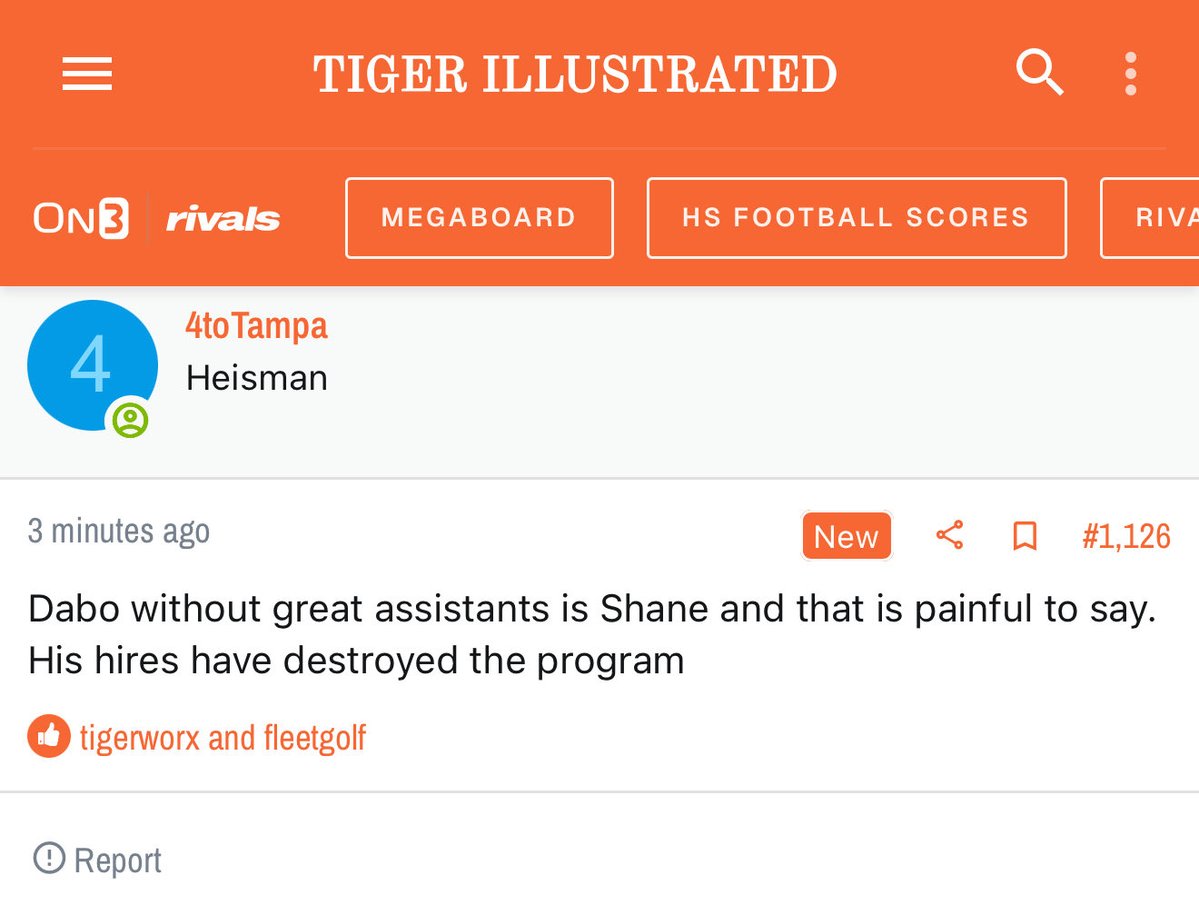1199x905 pixels.
Task: Click the thumbs-up like icon
Action: coord(48,737)
